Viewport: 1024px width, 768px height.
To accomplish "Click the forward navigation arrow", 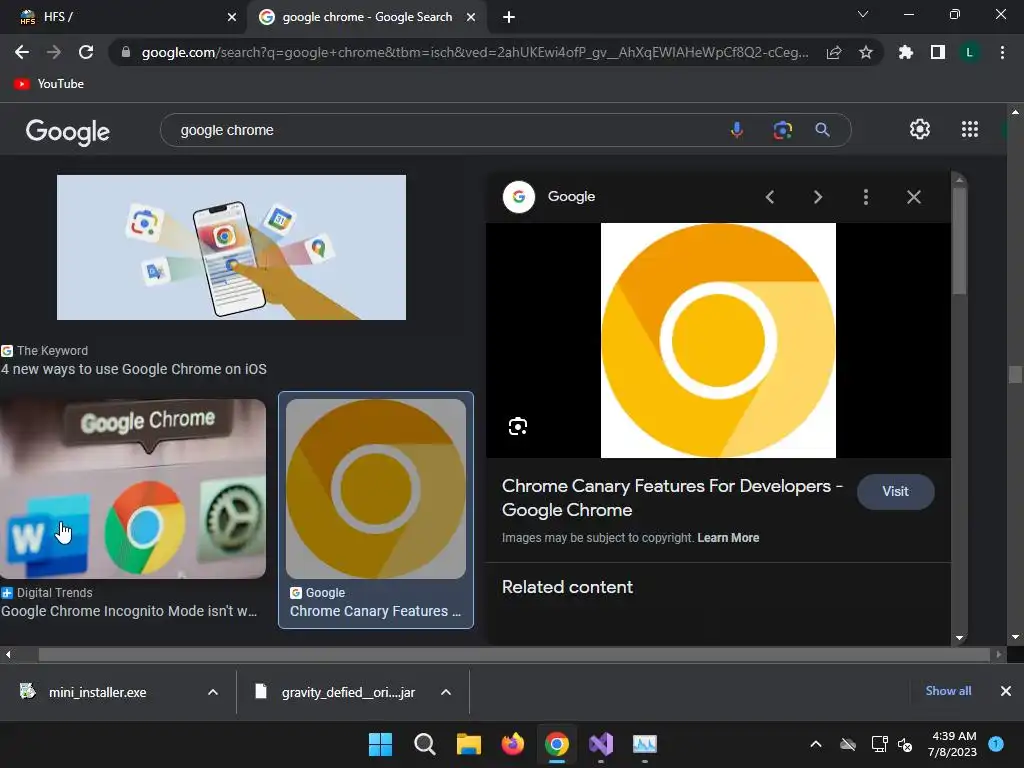I will (x=54, y=52).
